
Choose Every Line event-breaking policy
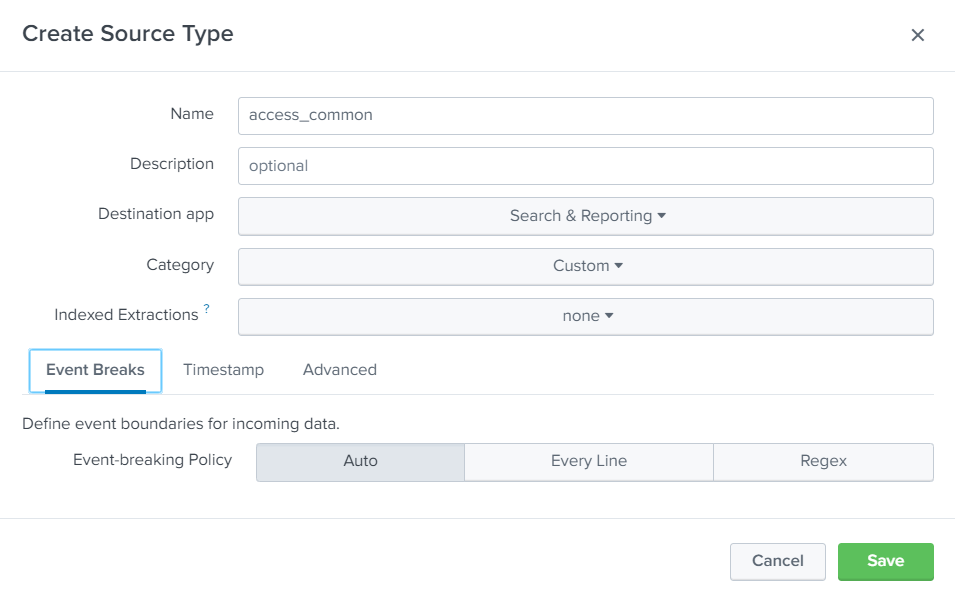pos(588,462)
